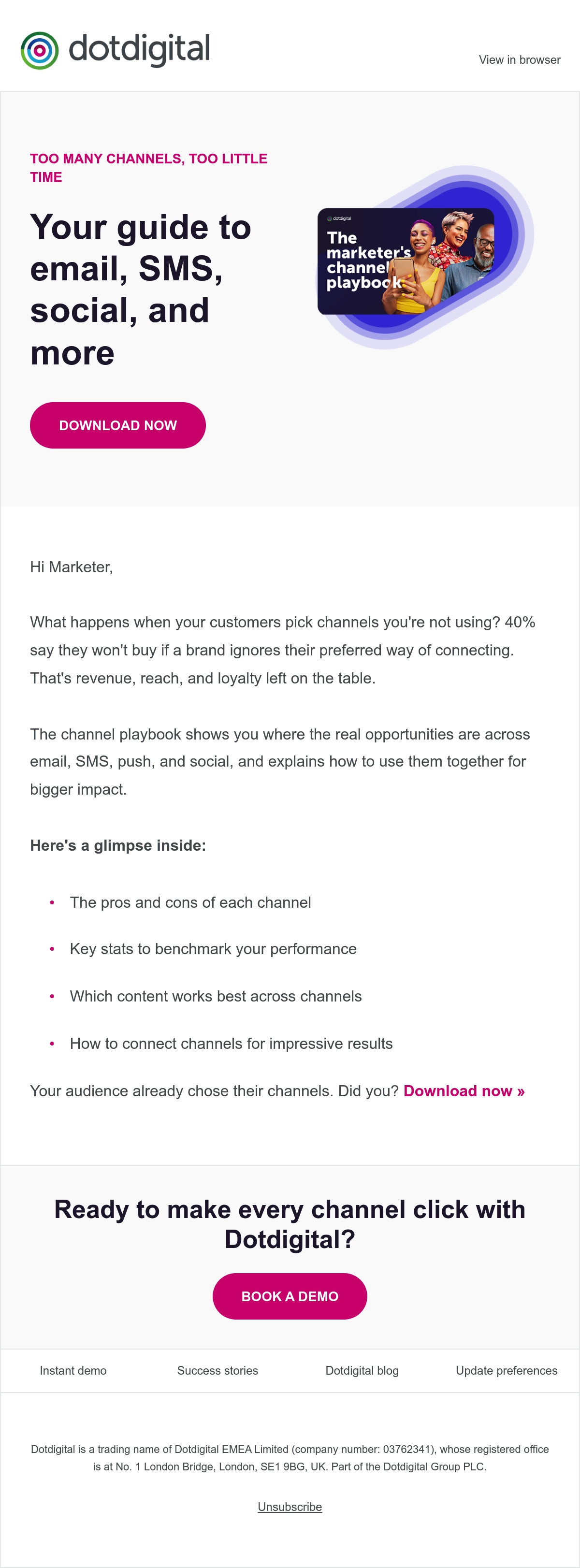580x1568 pixels.
Task: Click bullet item pros and cons of each channel
Action: click(190, 902)
